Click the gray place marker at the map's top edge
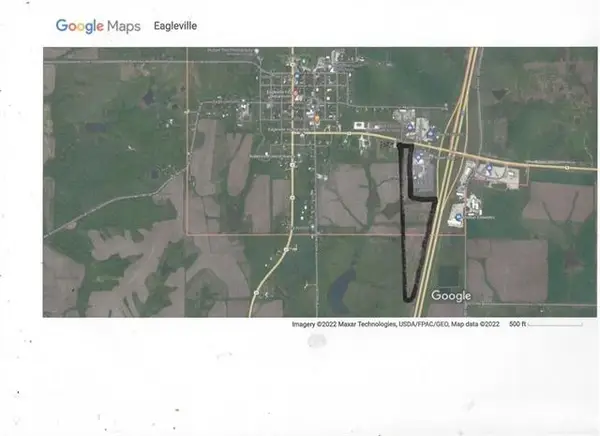Screen dimensions: 600x436 pos(257,51)
